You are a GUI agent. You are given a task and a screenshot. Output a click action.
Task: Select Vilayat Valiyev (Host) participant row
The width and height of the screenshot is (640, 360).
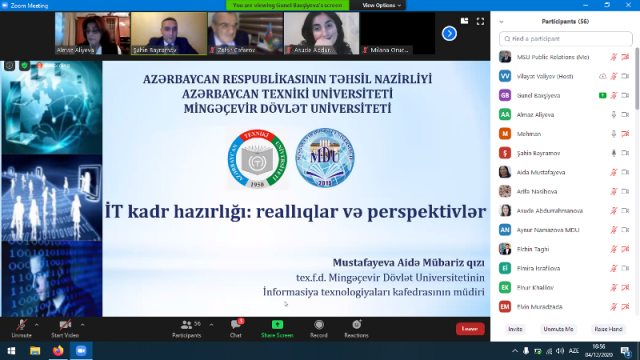(x=565, y=76)
